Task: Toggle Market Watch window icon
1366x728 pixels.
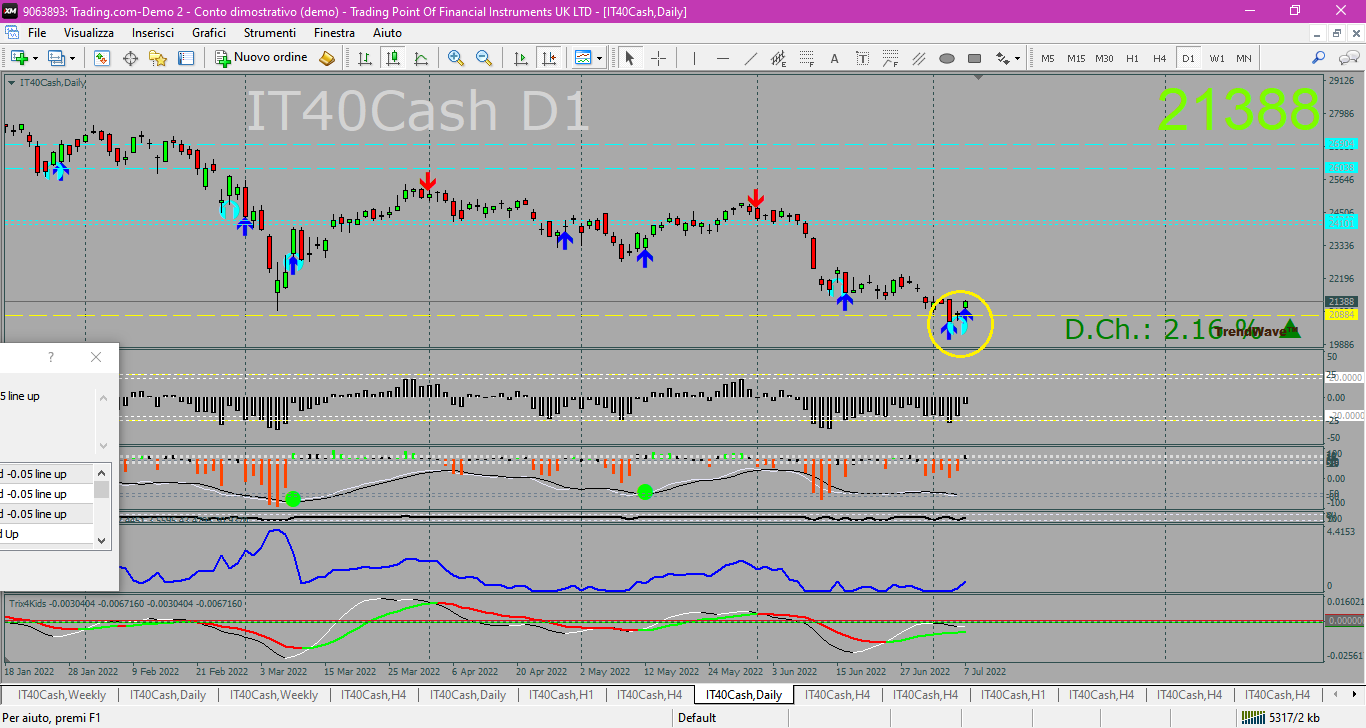Action: 102,58
